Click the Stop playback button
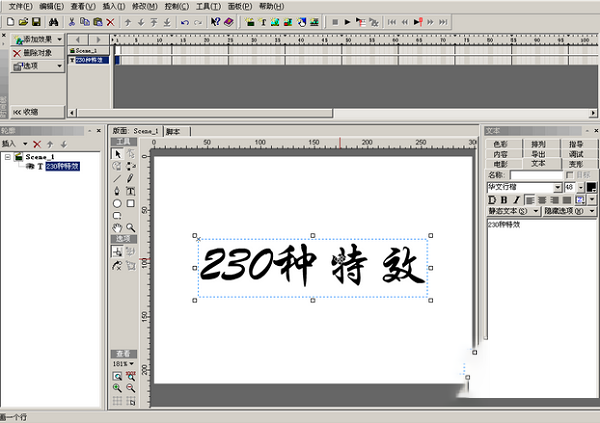 pos(335,22)
